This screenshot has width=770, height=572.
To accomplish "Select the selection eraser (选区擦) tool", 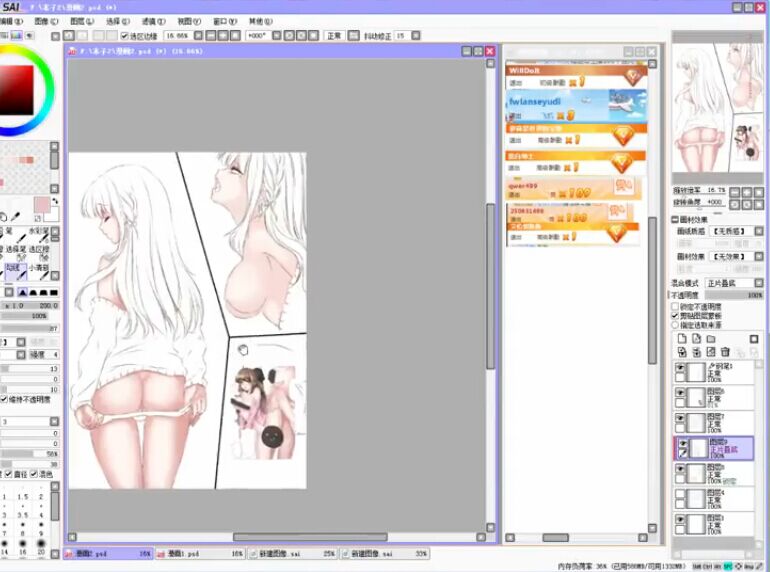I will point(39,253).
